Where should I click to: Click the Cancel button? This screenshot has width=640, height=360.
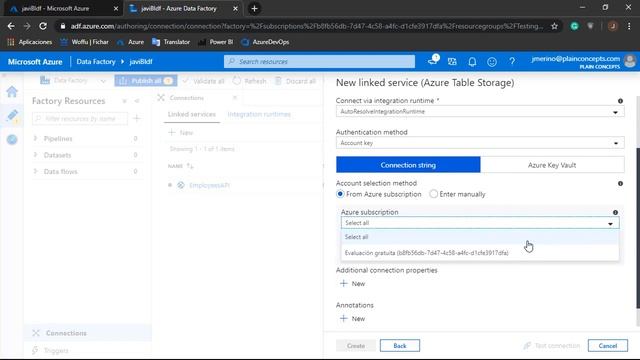(608, 346)
